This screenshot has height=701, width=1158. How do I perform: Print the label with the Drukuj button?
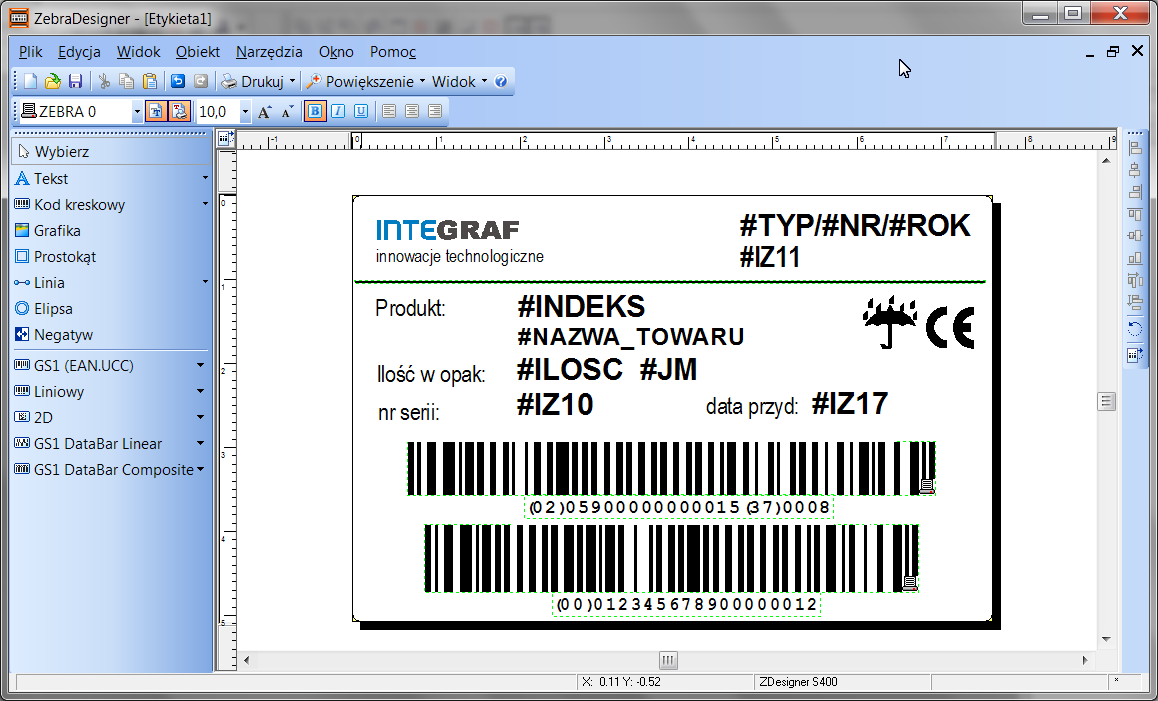253,81
